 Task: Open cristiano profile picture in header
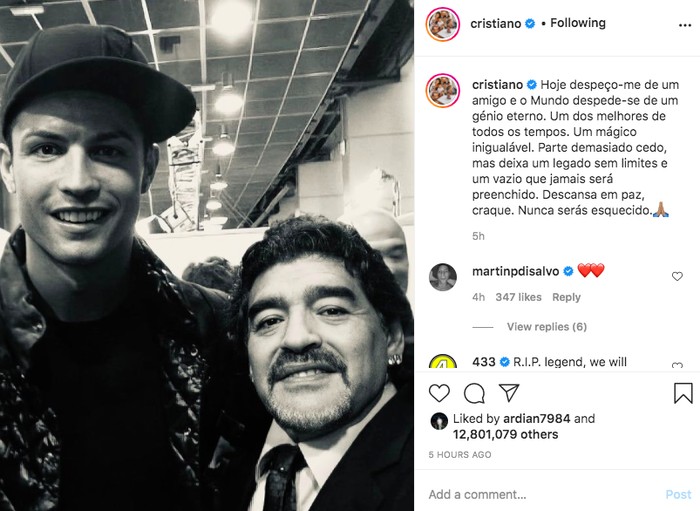442,24
